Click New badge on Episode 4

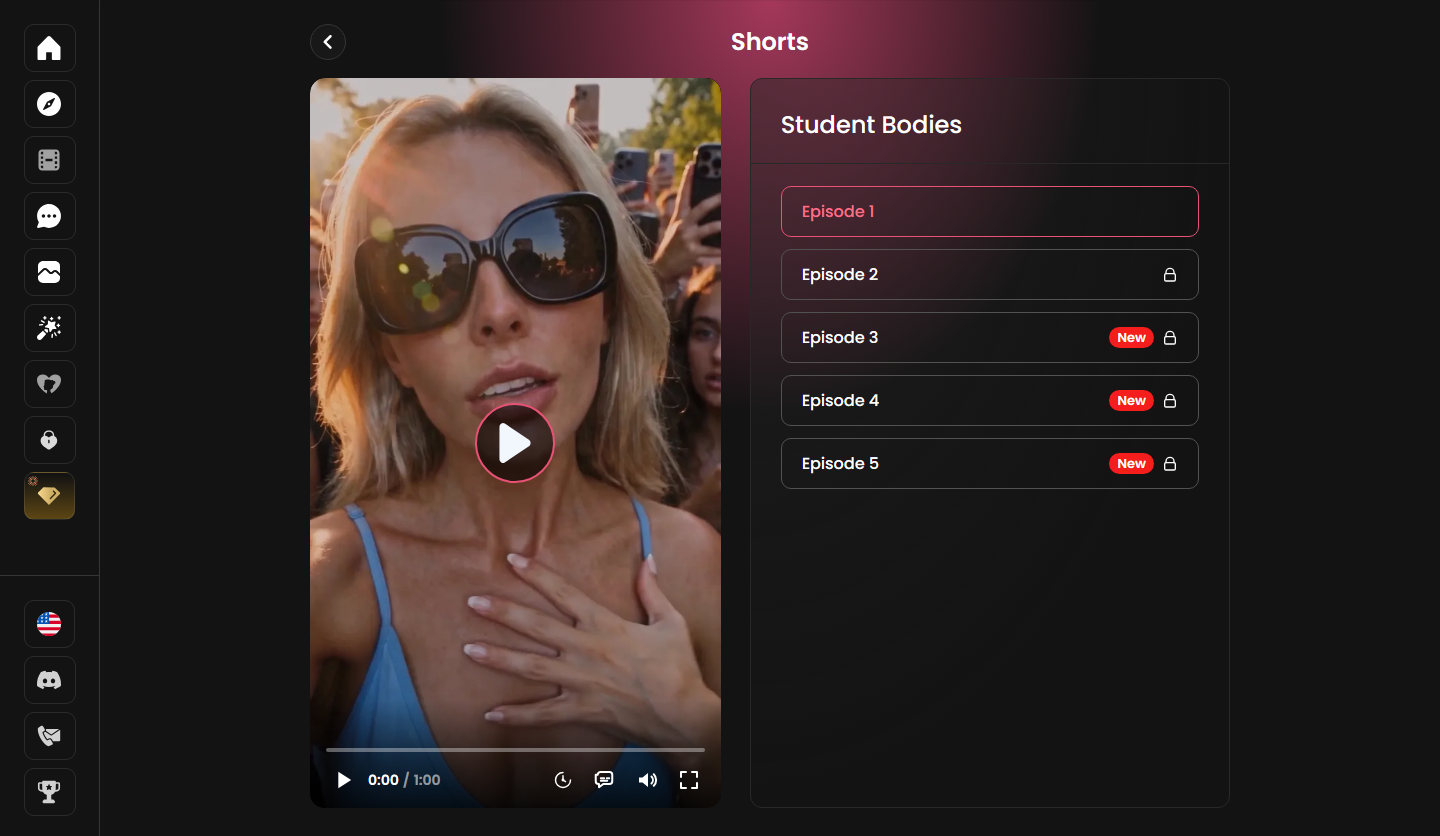tap(1131, 400)
